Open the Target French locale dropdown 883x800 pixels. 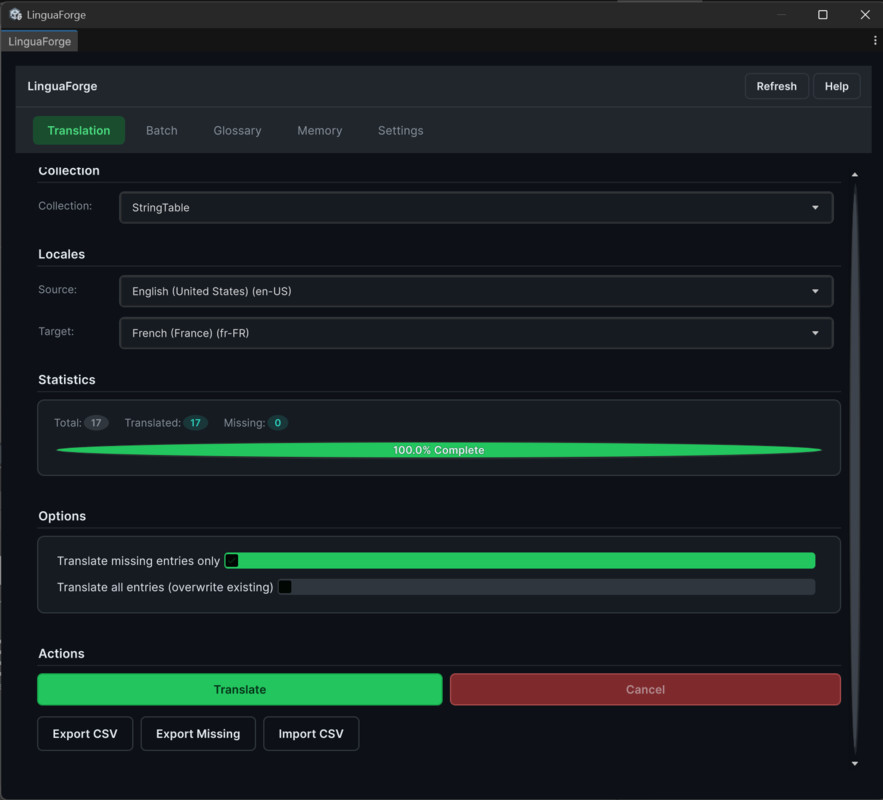(x=475, y=332)
